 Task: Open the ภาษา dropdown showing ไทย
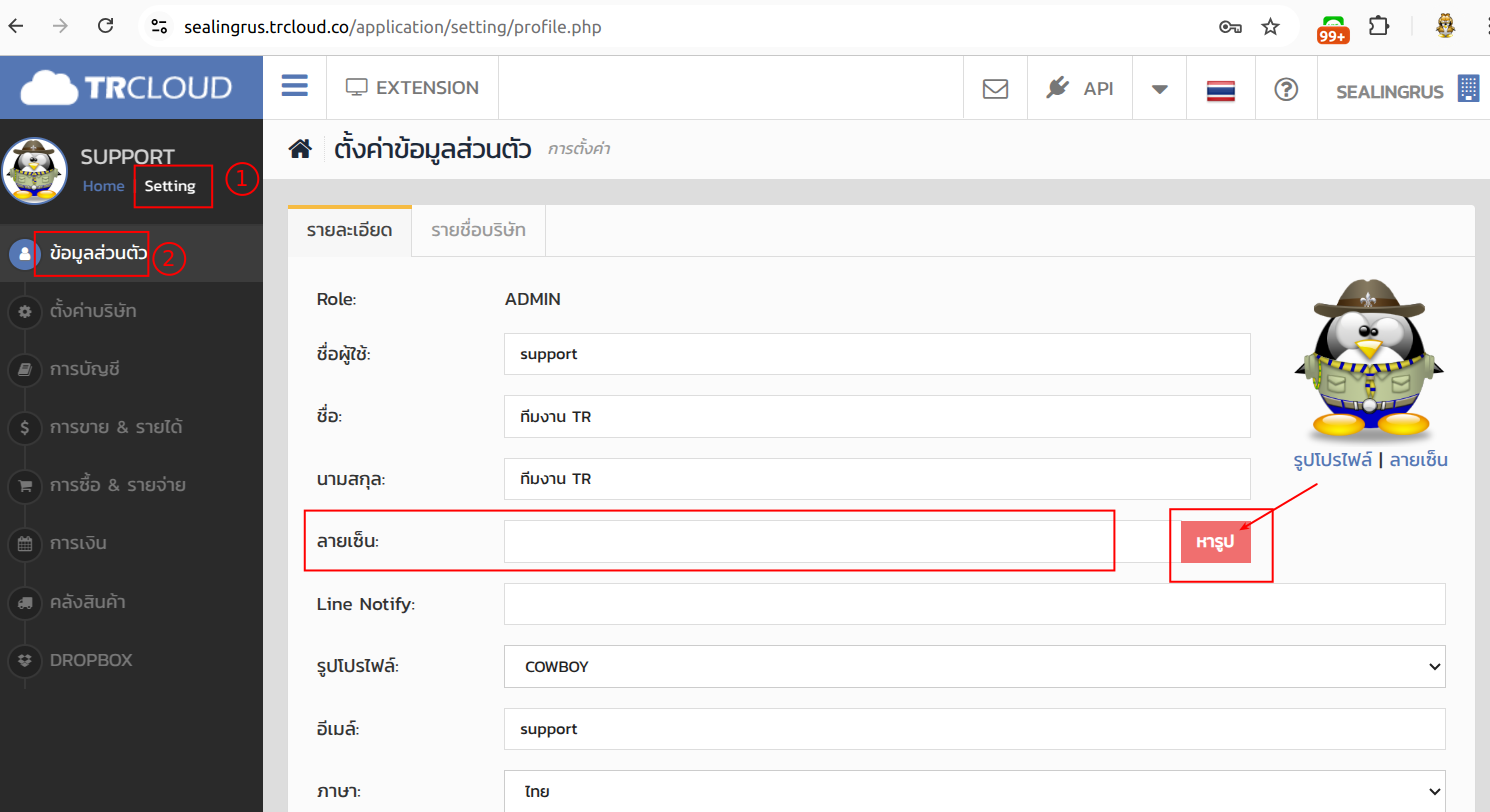[x=975, y=791]
